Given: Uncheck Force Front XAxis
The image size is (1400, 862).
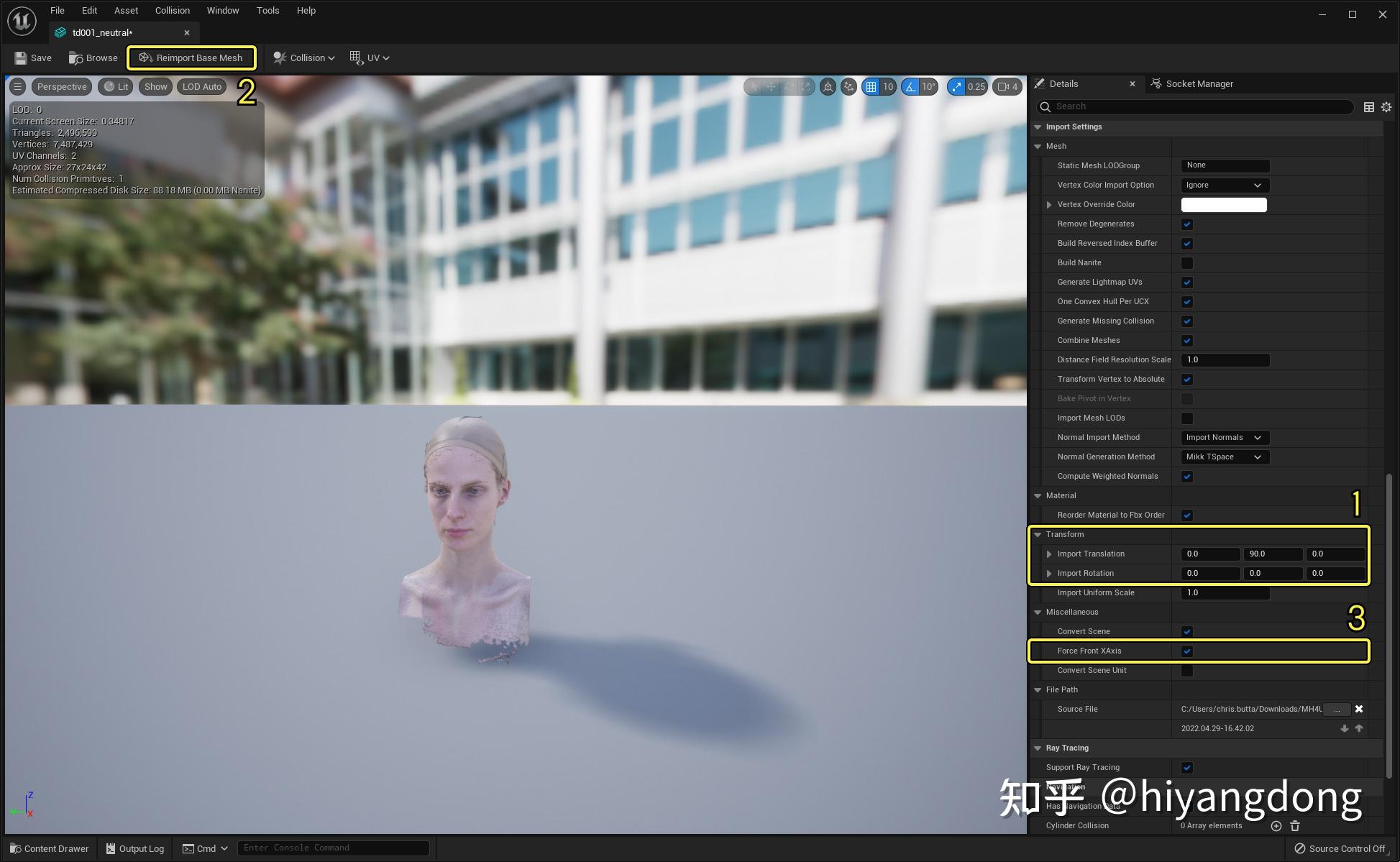Looking at the screenshot, I should click(1187, 651).
